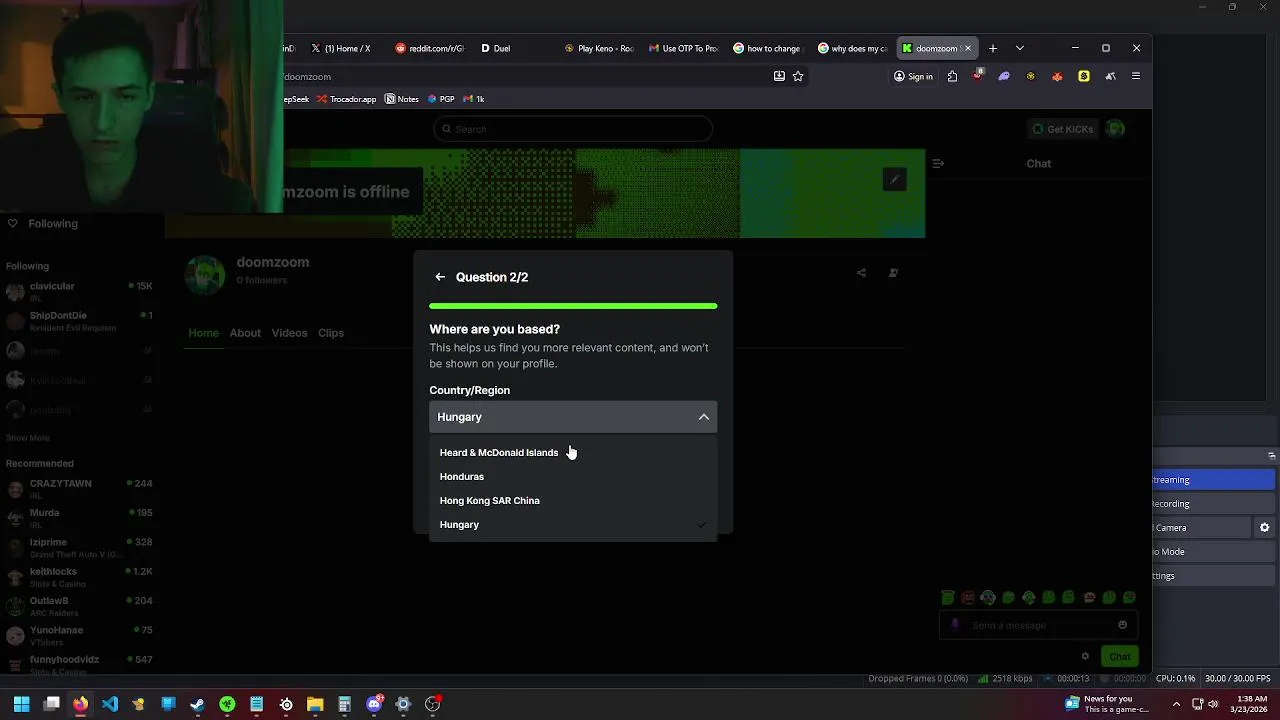Open a new browser tab with plus button

[x=993, y=48]
